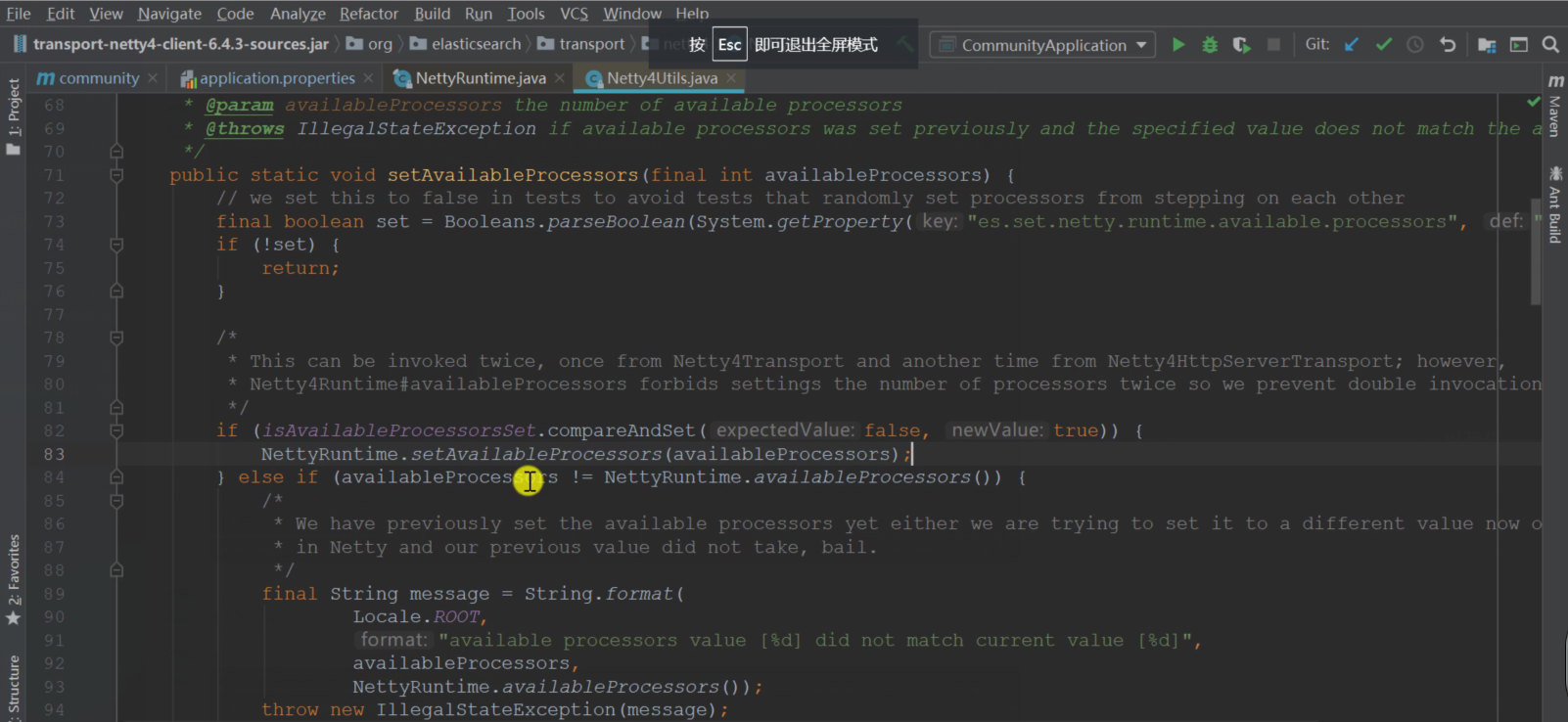Open the Navigate menu
The height and width of the screenshot is (722, 1568).
coord(169,14)
